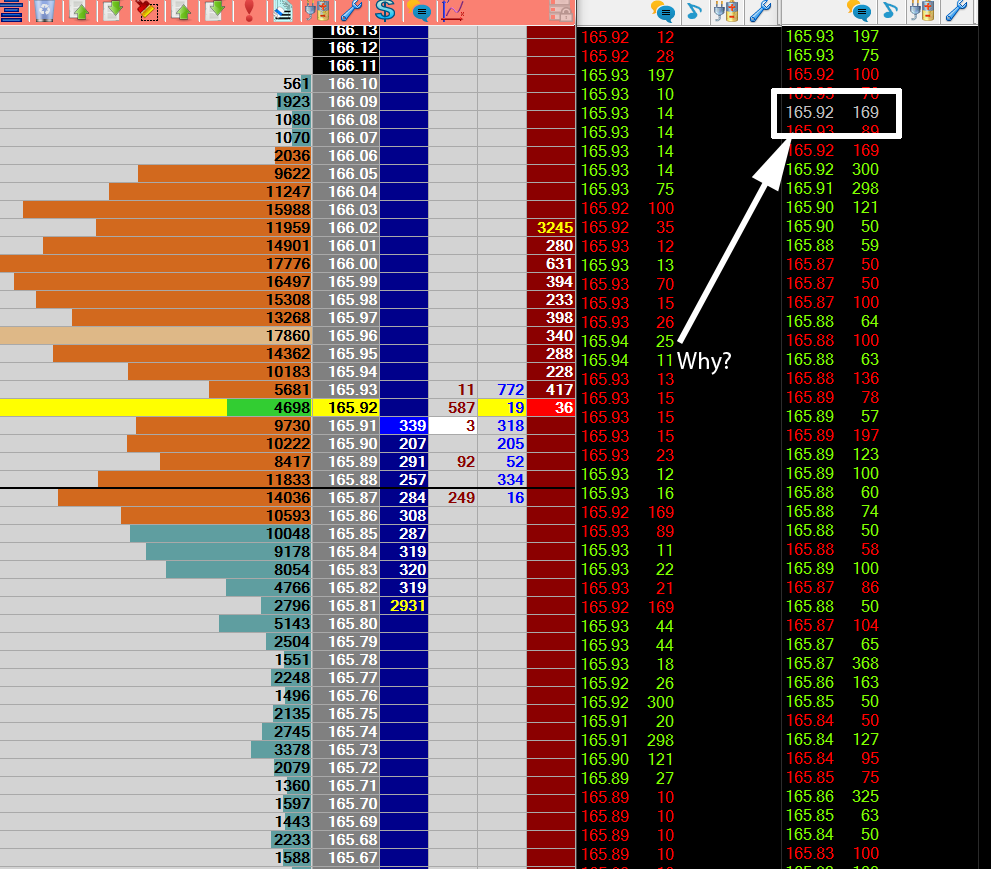Click the 17860 volume profile bar
This screenshot has width=991, height=869.
(155, 336)
